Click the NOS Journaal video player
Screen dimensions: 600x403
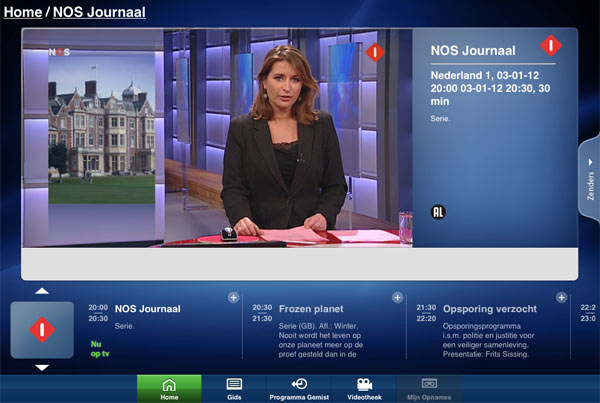[x=217, y=137]
